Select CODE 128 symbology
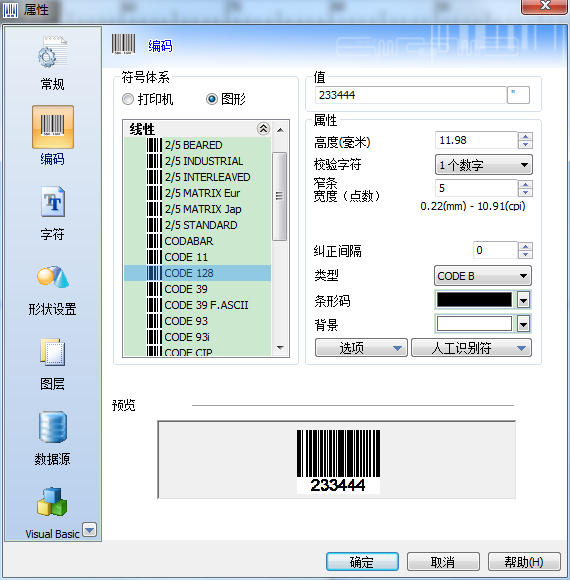 pos(198,273)
